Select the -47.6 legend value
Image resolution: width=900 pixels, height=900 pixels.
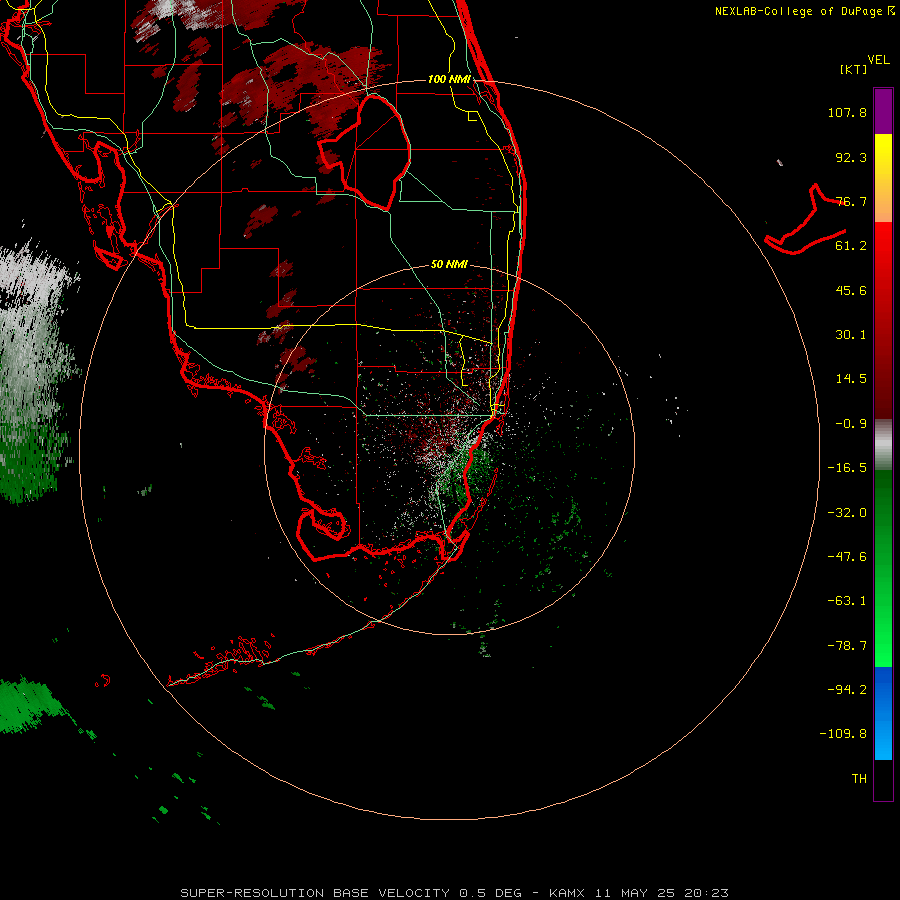click(847, 557)
